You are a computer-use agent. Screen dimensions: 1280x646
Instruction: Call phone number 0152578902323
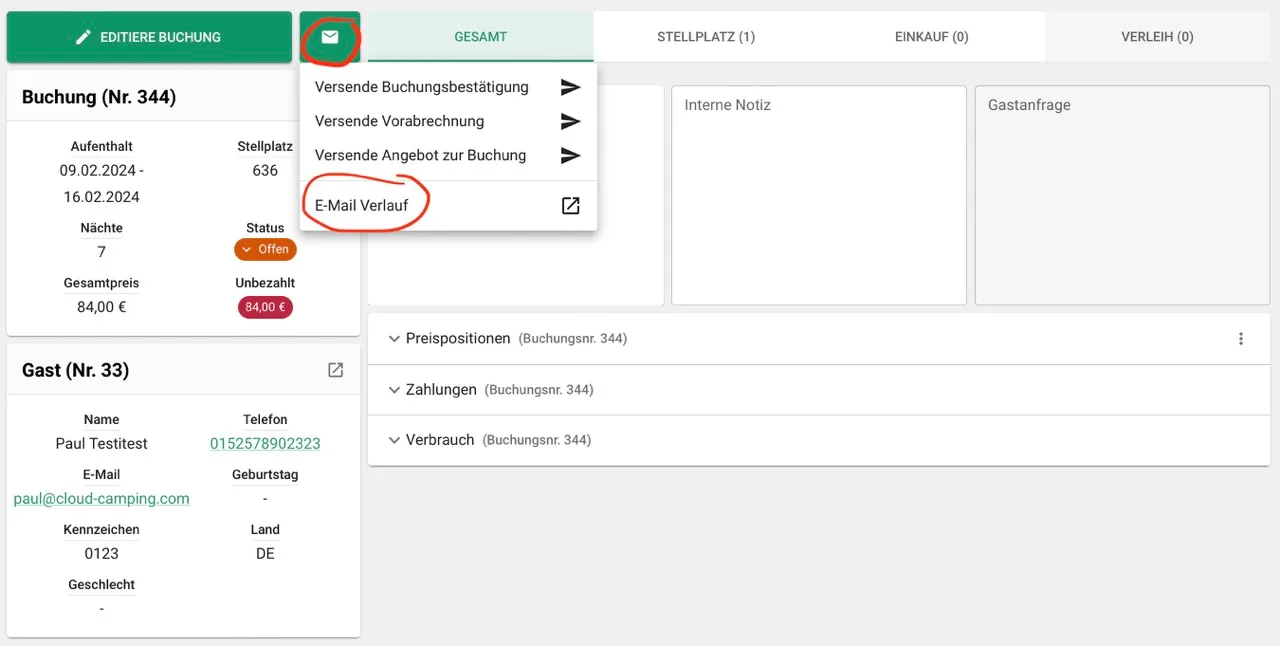click(x=265, y=443)
